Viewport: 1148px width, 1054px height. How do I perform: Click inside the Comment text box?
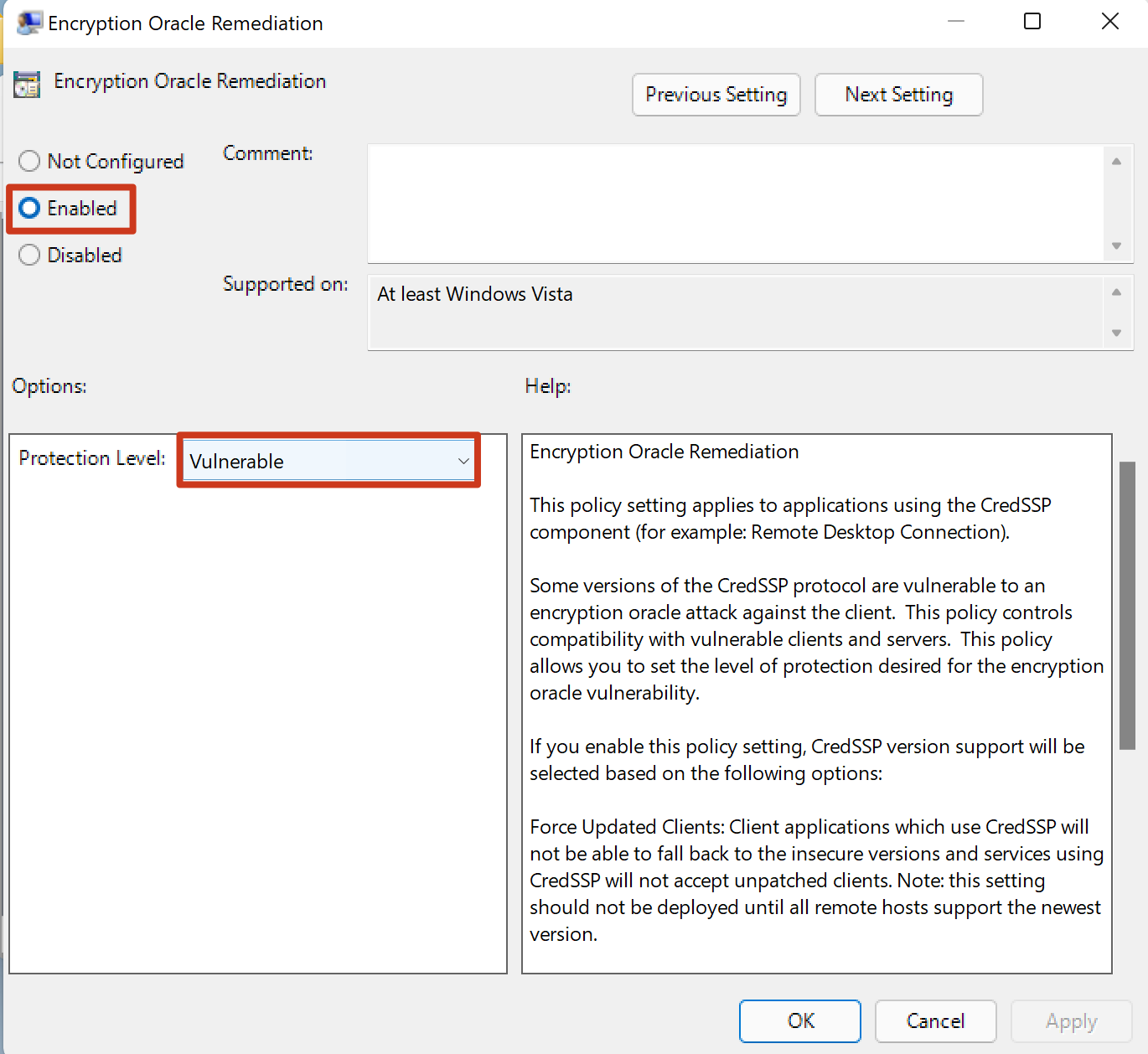pos(736,204)
